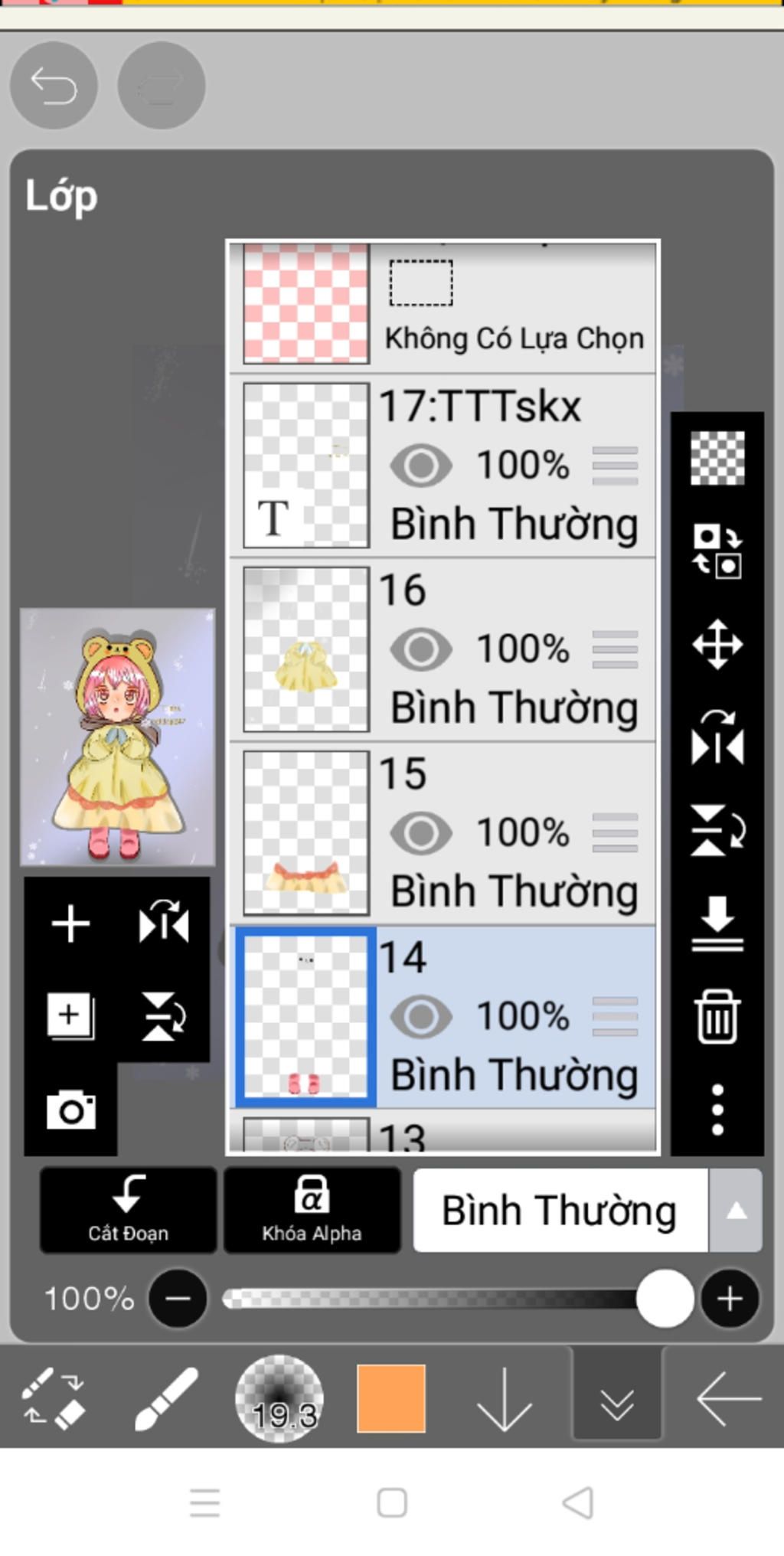Open camera icon to import photo
The height and width of the screenshot is (1556, 784).
click(x=71, y=1110)
